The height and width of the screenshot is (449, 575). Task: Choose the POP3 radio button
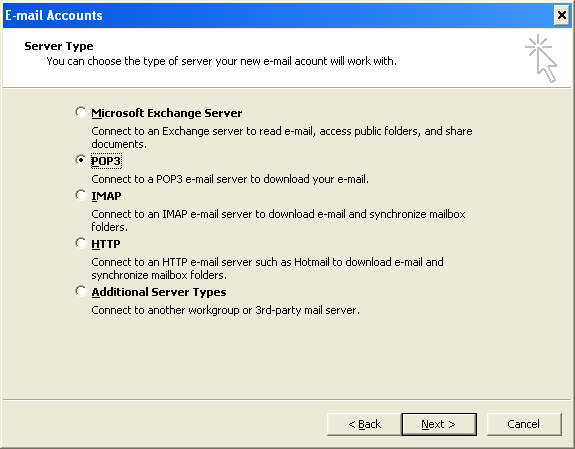tap(80, 160)
